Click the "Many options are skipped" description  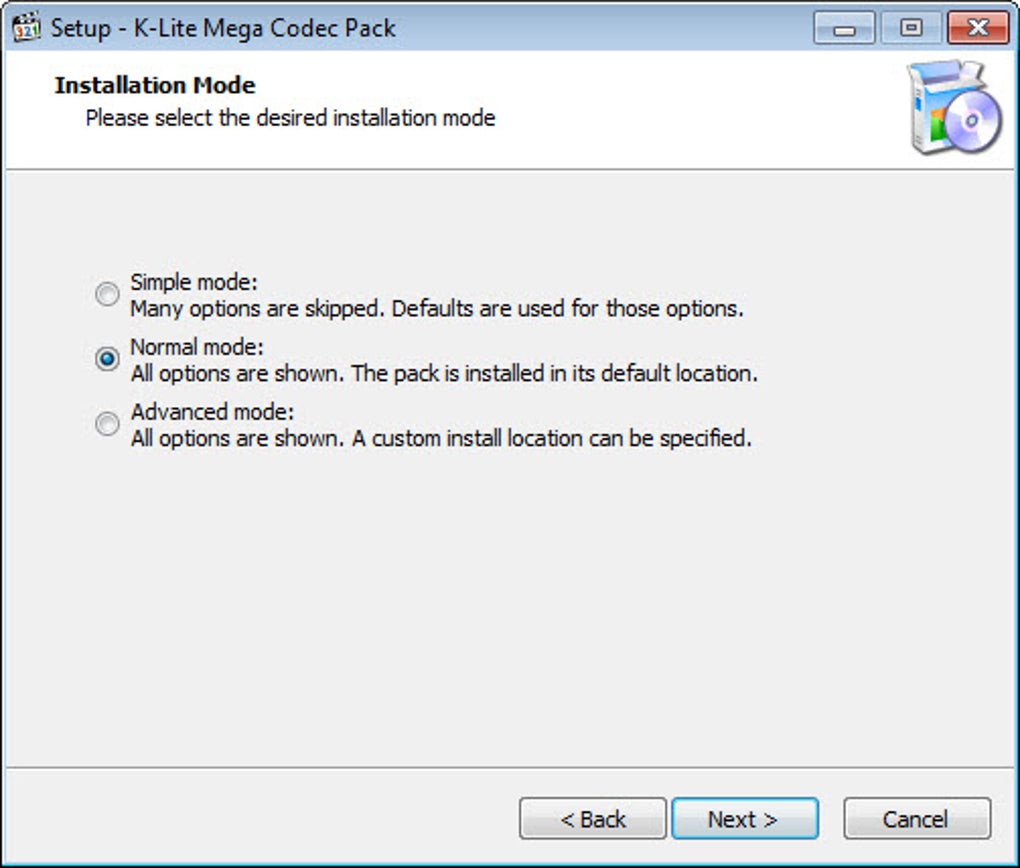click(x=436, y=308)
